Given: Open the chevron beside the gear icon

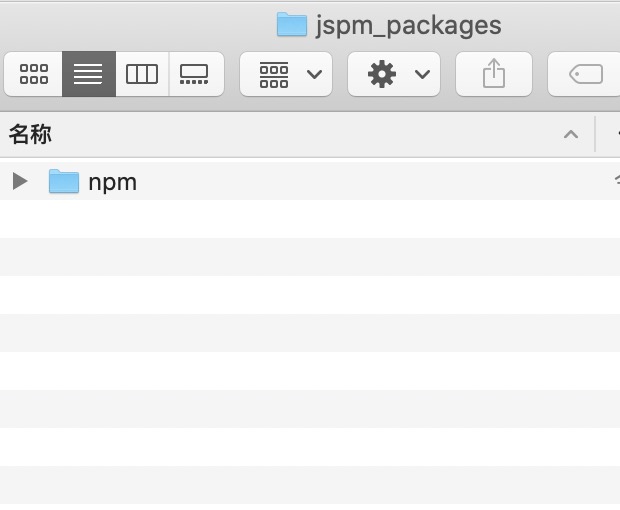Looking at the screenshot, I should click(x=422, y=74).
